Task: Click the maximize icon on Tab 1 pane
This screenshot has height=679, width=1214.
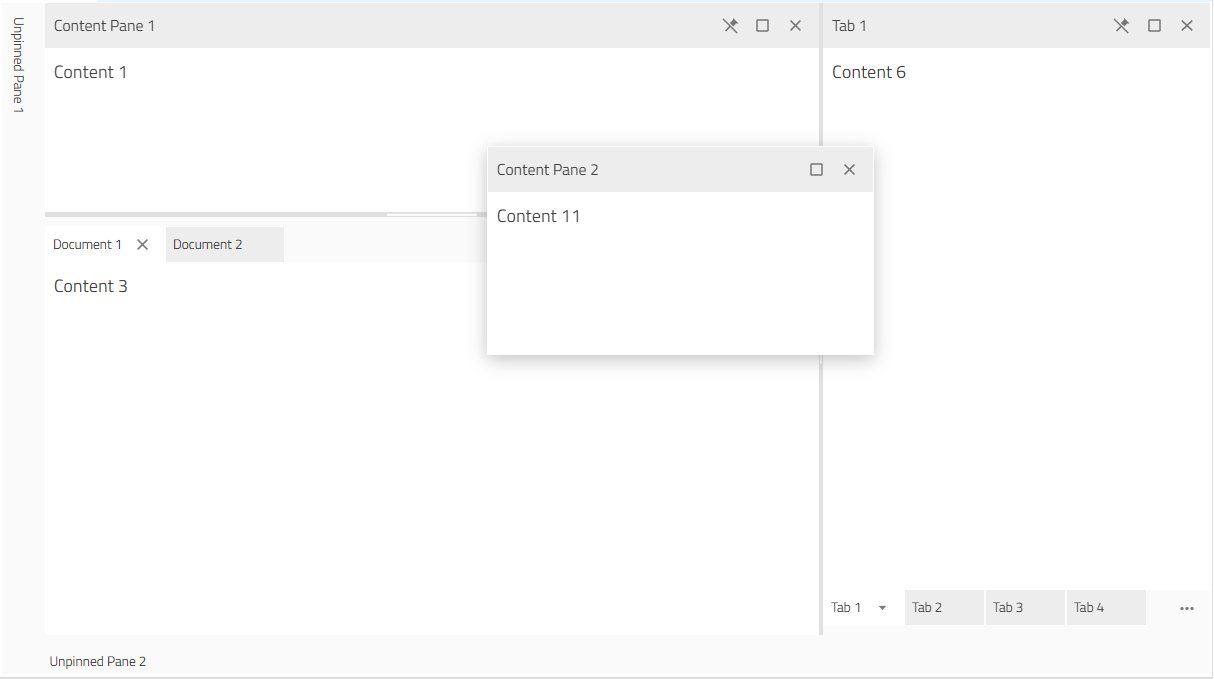Action: tap(1154, 25)
